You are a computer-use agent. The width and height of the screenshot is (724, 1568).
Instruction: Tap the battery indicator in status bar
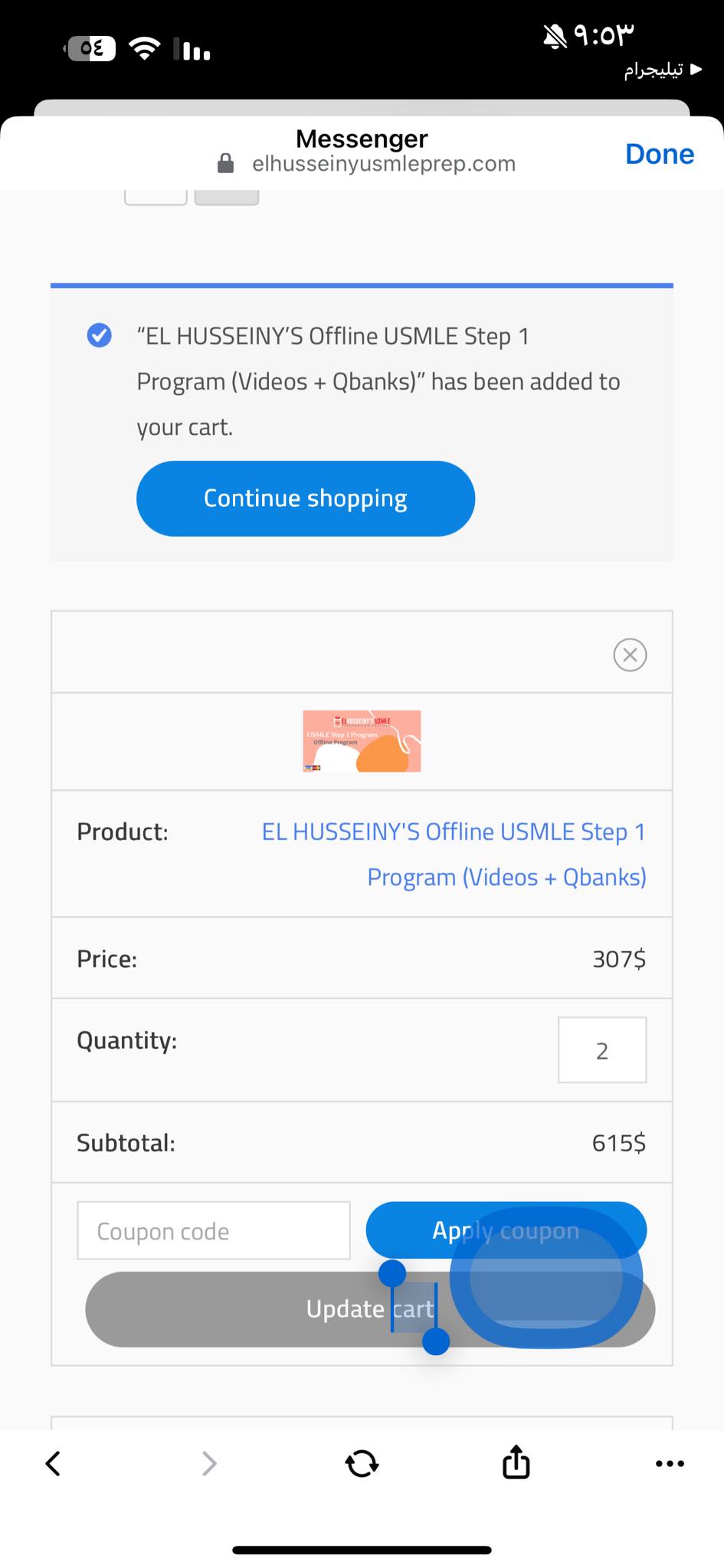click(91, 48)
